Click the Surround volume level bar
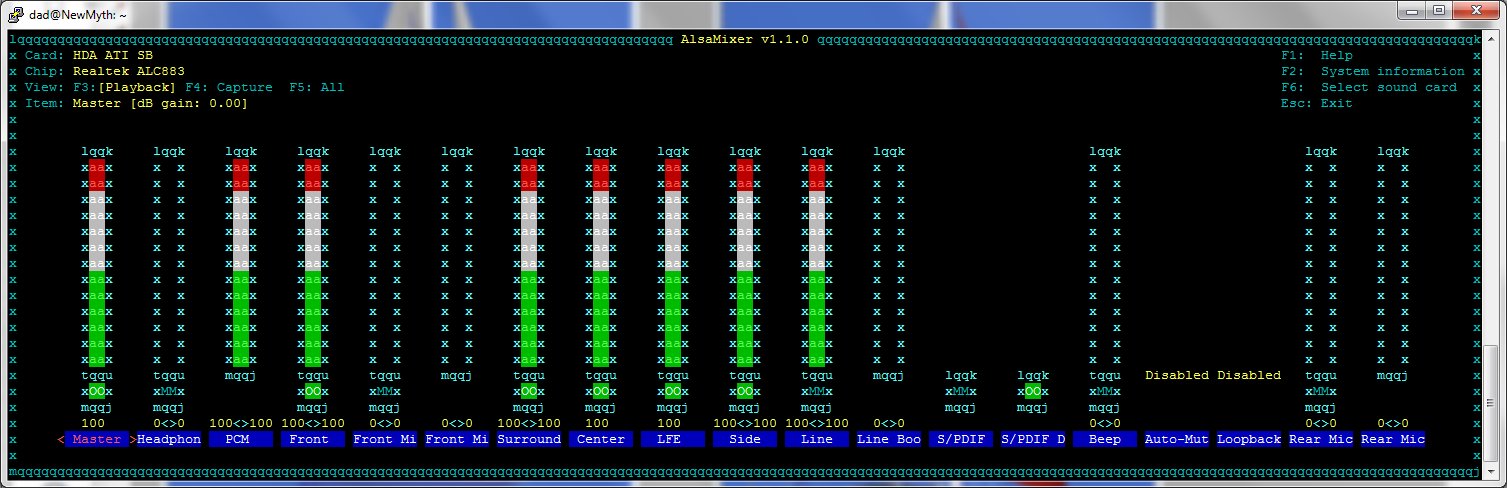The width and height of the screenshot is (1507, 488). (529, 262)
